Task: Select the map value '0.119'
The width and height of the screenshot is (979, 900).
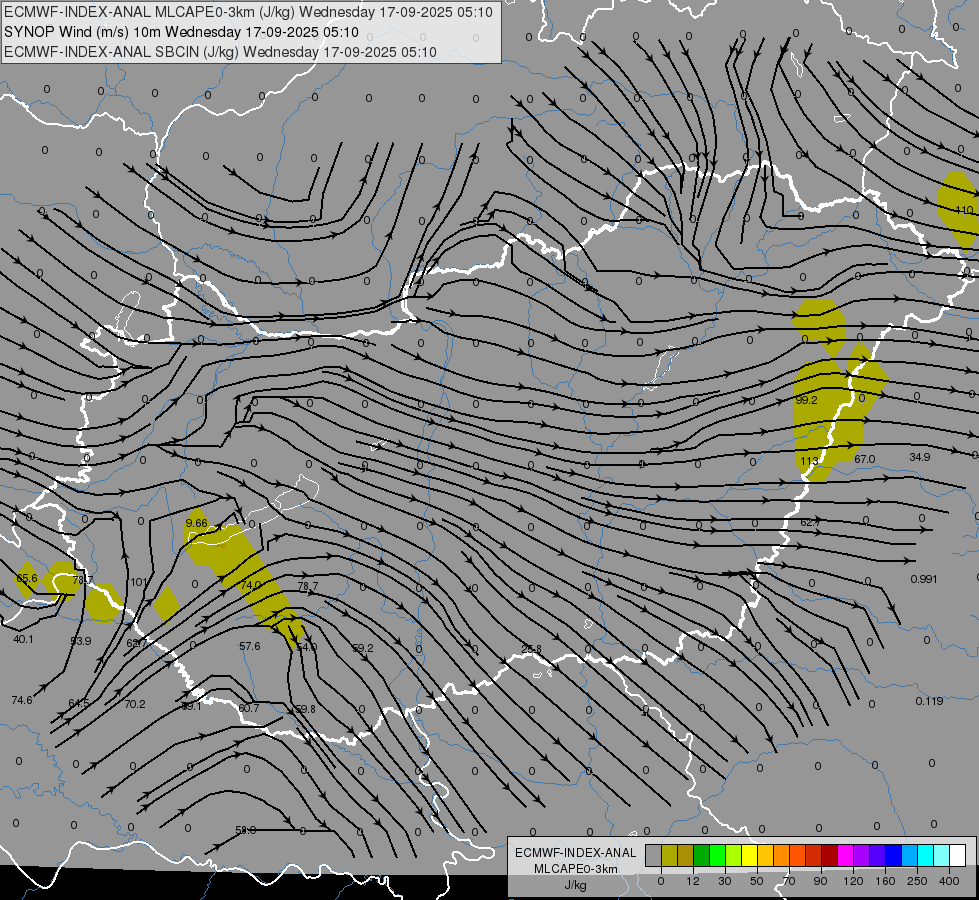Action: point(930,701)
